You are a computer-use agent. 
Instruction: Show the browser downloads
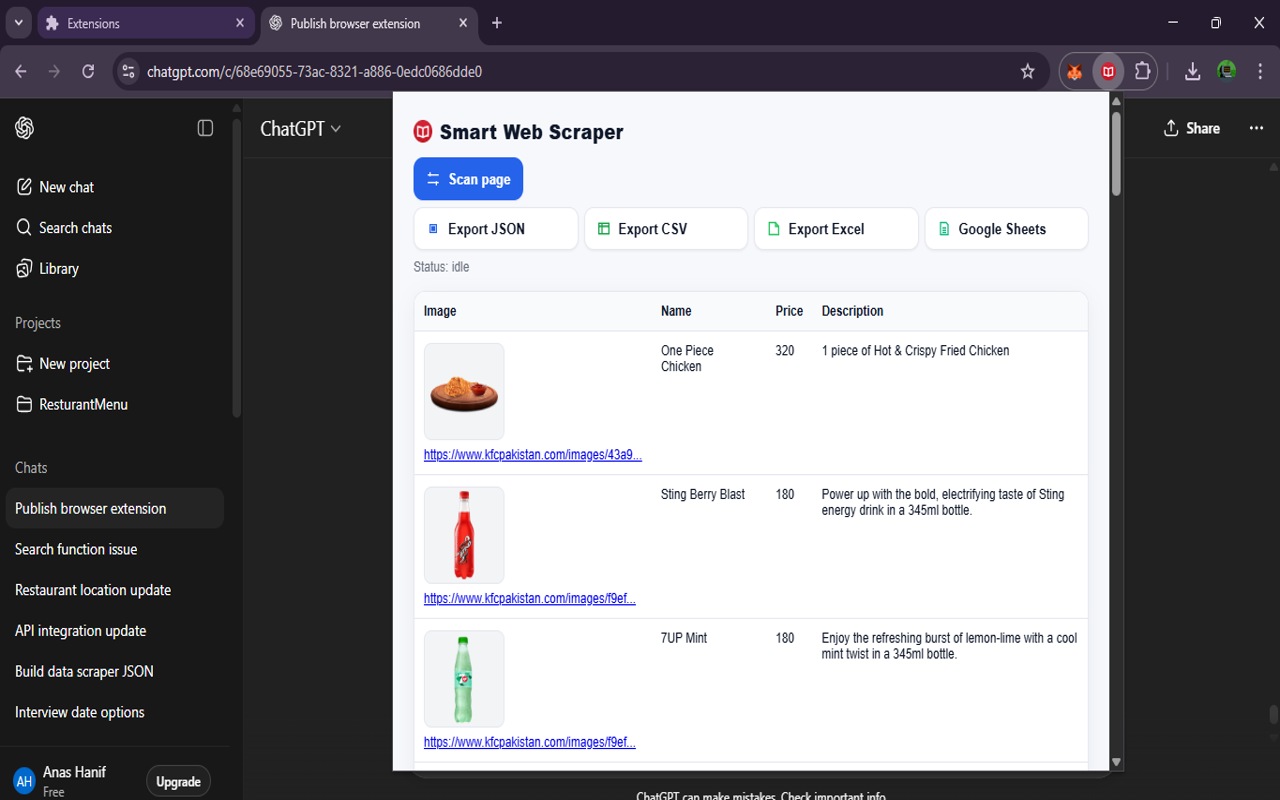(x=1192, y=71)
